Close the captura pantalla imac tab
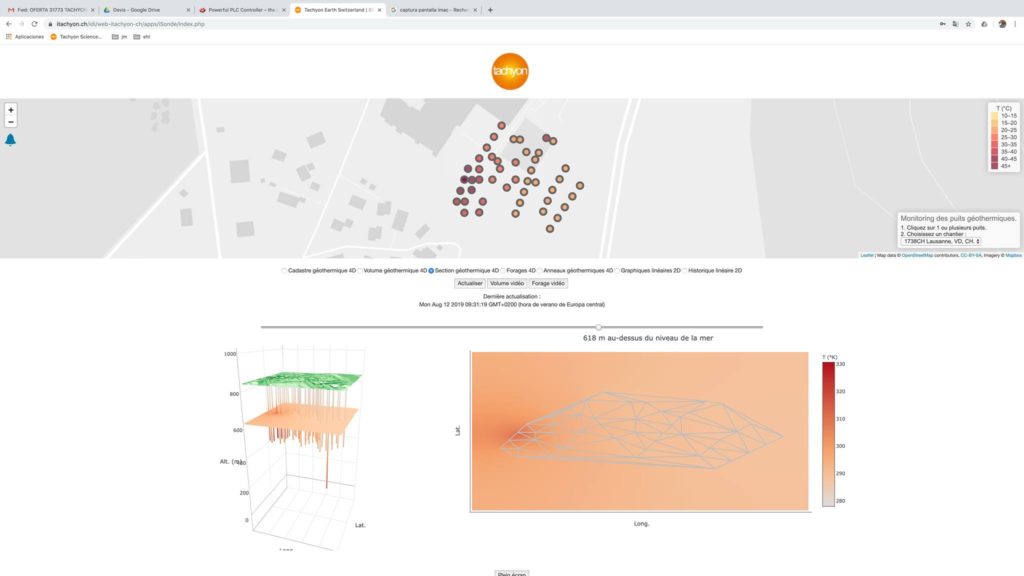Screen dimensions: 1024x576 point(475,10)
